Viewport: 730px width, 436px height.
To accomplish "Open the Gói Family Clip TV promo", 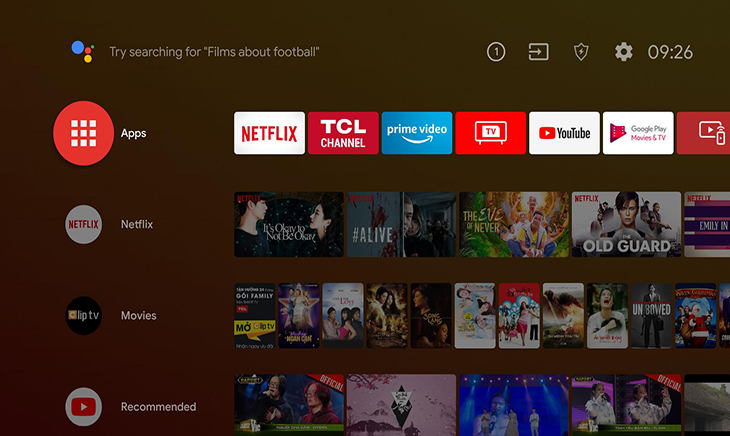I will point(255,315).
